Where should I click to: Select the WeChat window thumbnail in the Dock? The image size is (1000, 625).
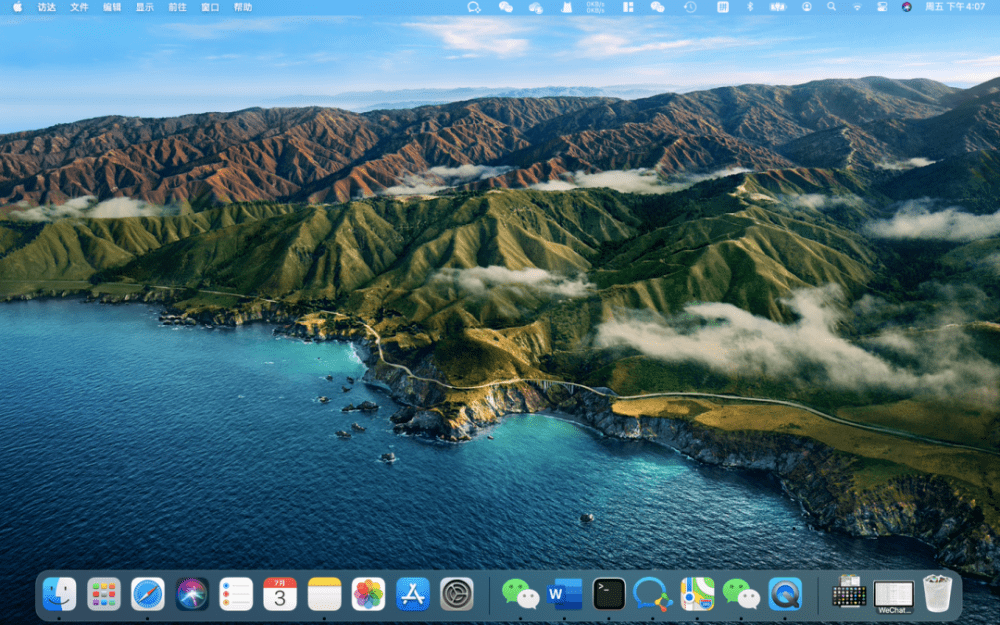(x=893, y=595)
